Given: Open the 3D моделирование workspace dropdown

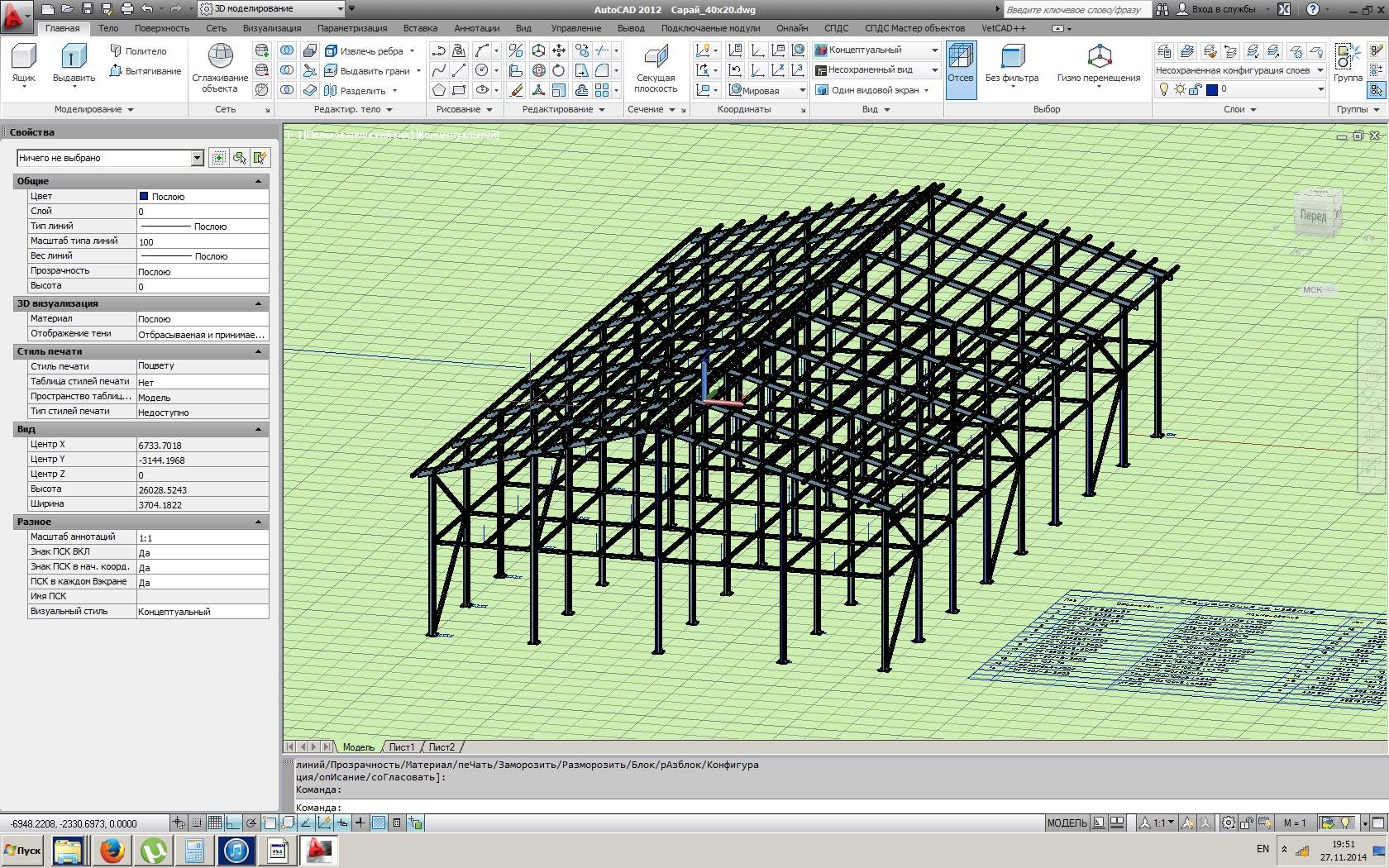Looking at the screenshot, I should point(272,9).
